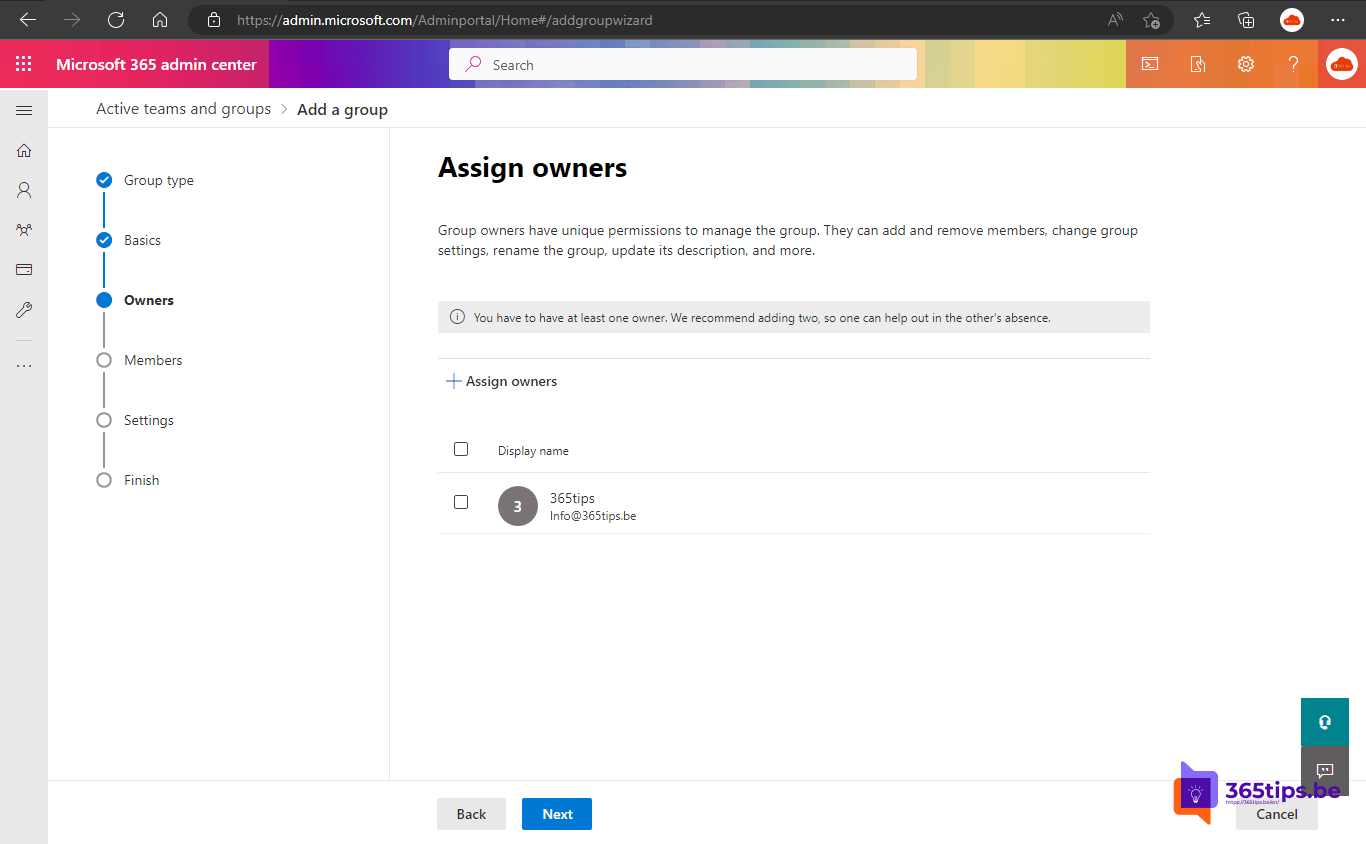
Task: Click the Assign owners link
Action: coord(501,381)
